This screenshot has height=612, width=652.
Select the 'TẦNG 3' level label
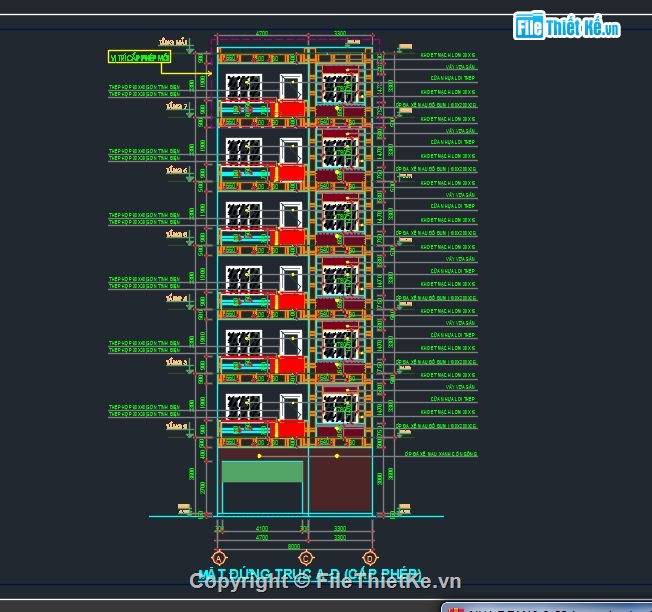point(177,363)
